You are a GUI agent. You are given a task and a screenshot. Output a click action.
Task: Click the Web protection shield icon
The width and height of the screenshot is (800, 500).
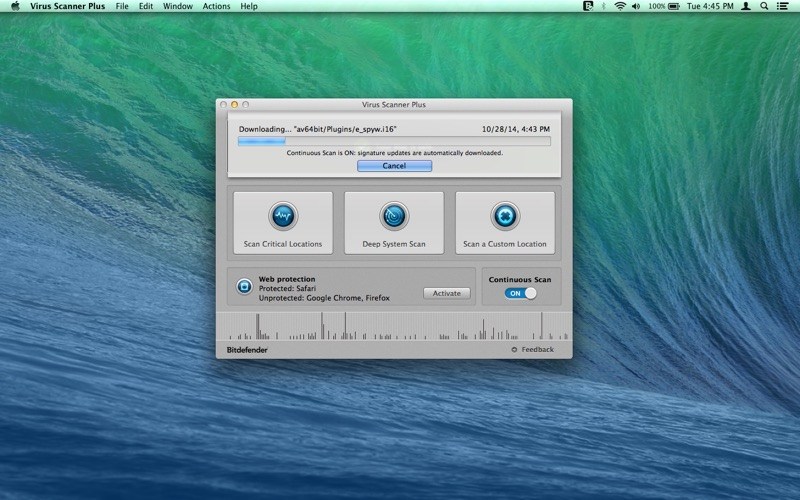point(245,287)
